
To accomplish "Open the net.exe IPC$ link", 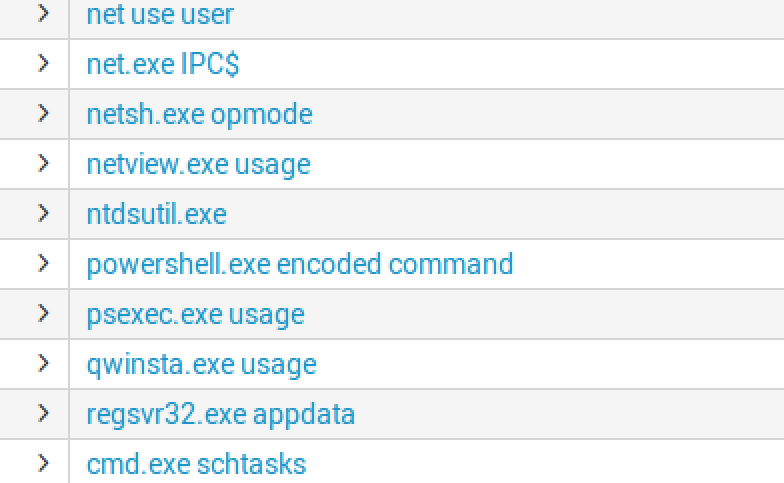I will click(x=163, y=65).
